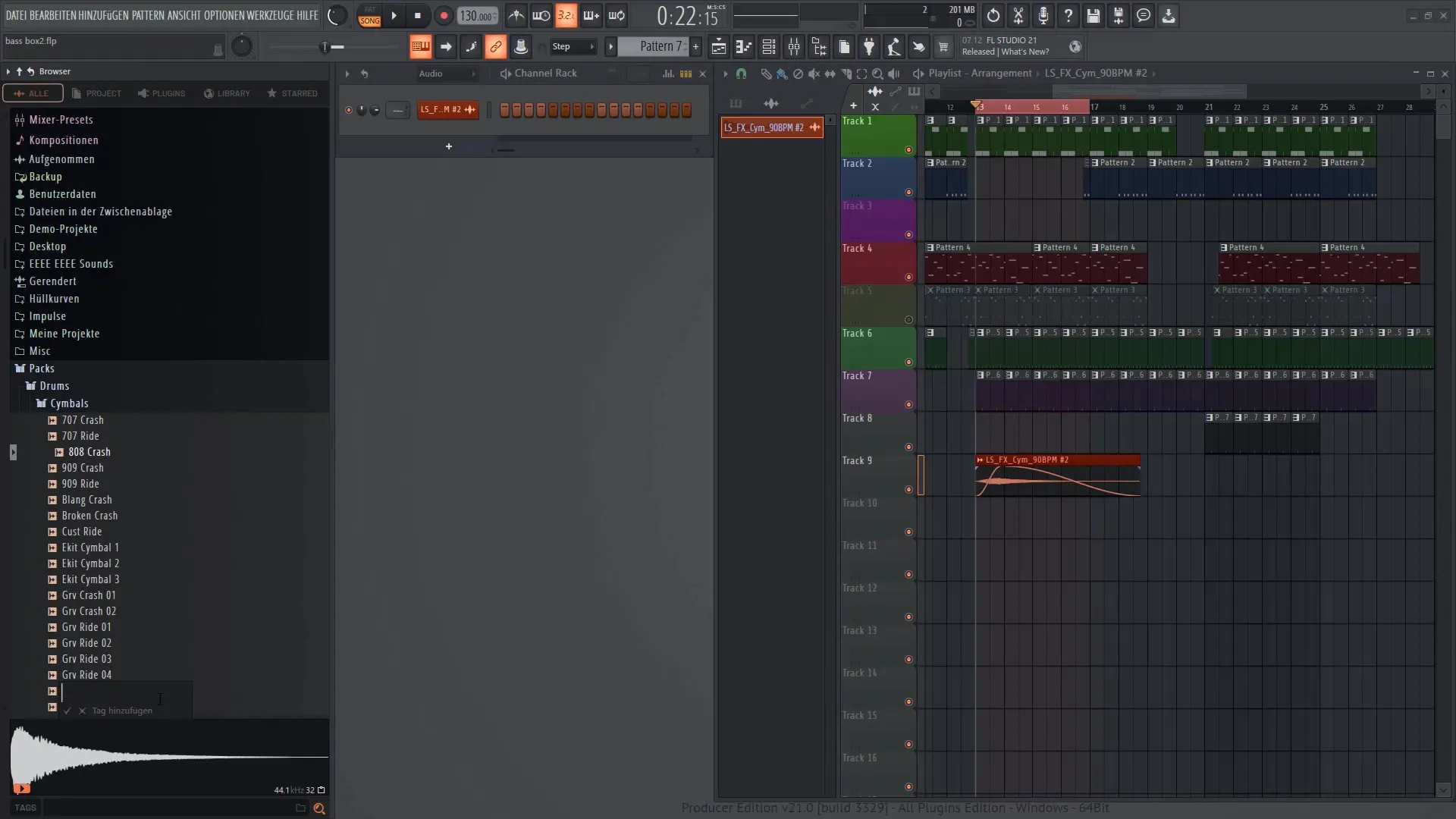Toggle the orange link-to-controller button
The width and height of the screenshot is (1456, 819).
[x=495, y=47]
